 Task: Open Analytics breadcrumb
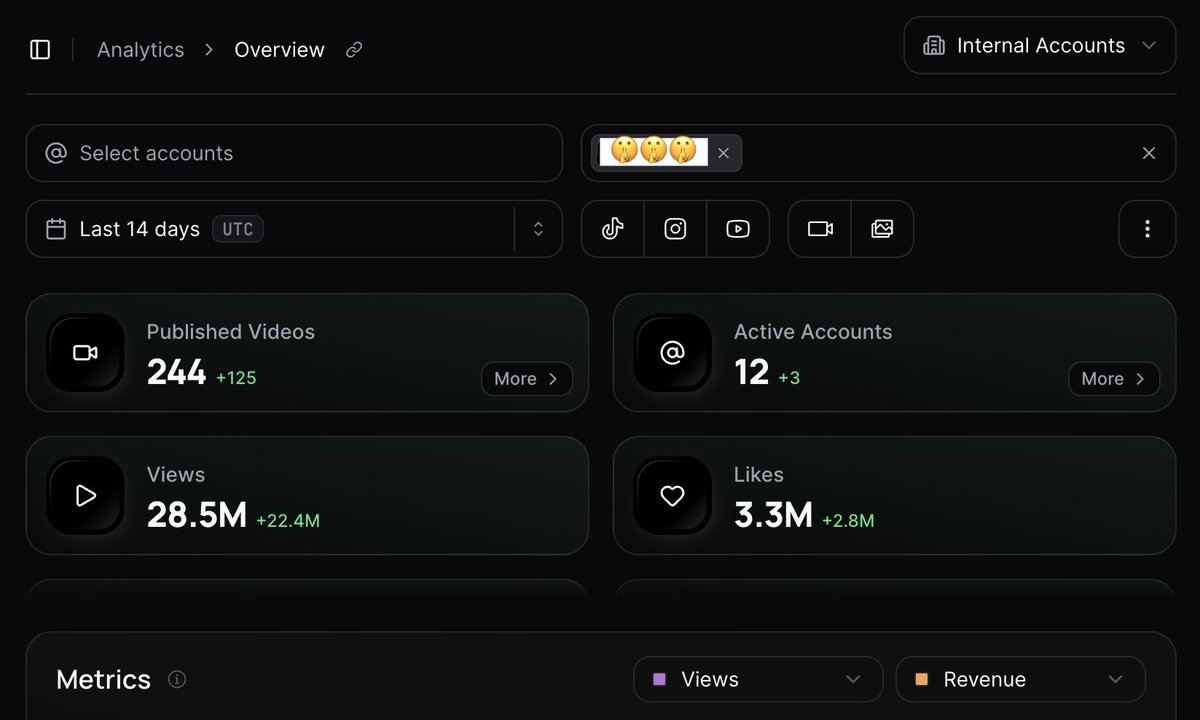point(141,50)
